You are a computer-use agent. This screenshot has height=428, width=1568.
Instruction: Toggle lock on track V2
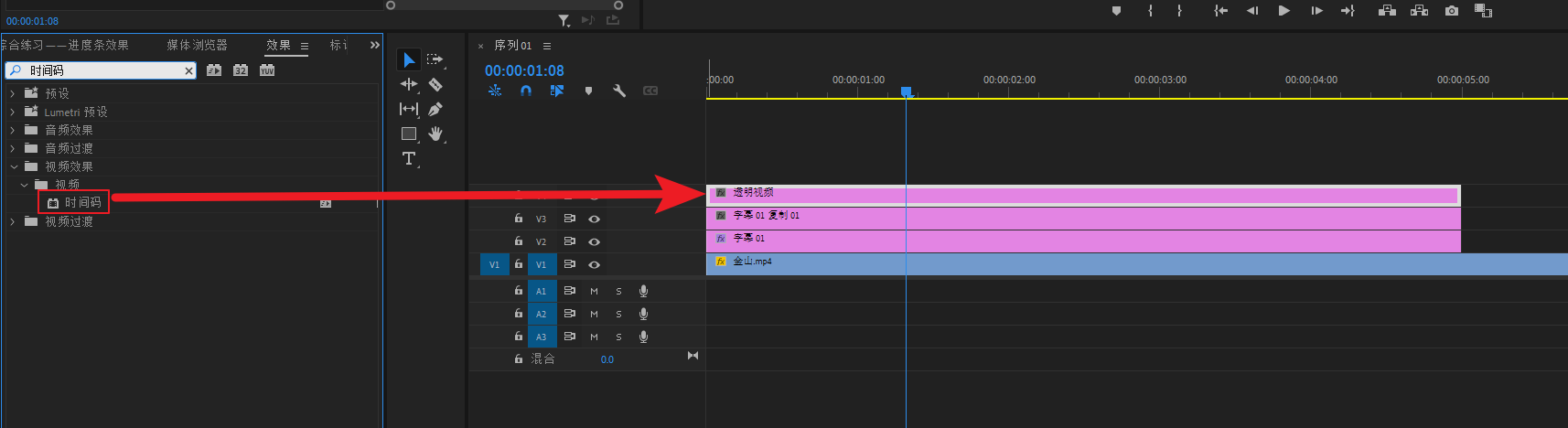(519, 241)
